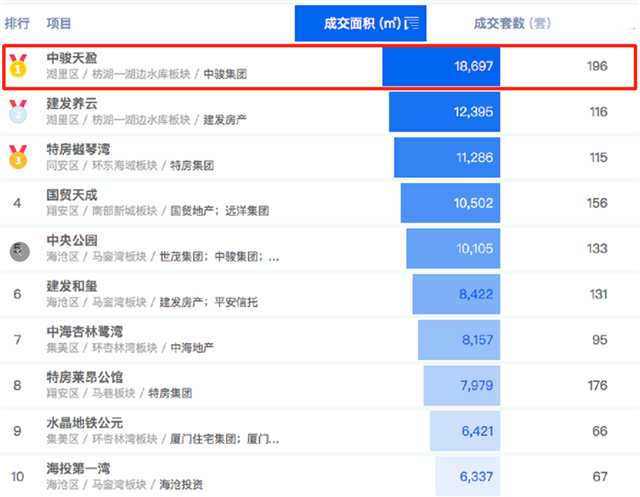Click the 11,286 area bar

click(447, 158)
